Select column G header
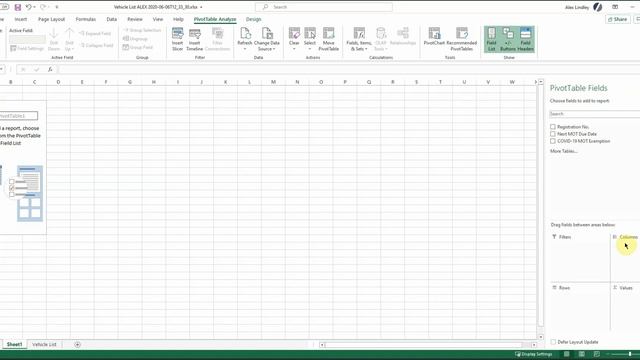Screen dimensions: 640x360 pos(130,82)
